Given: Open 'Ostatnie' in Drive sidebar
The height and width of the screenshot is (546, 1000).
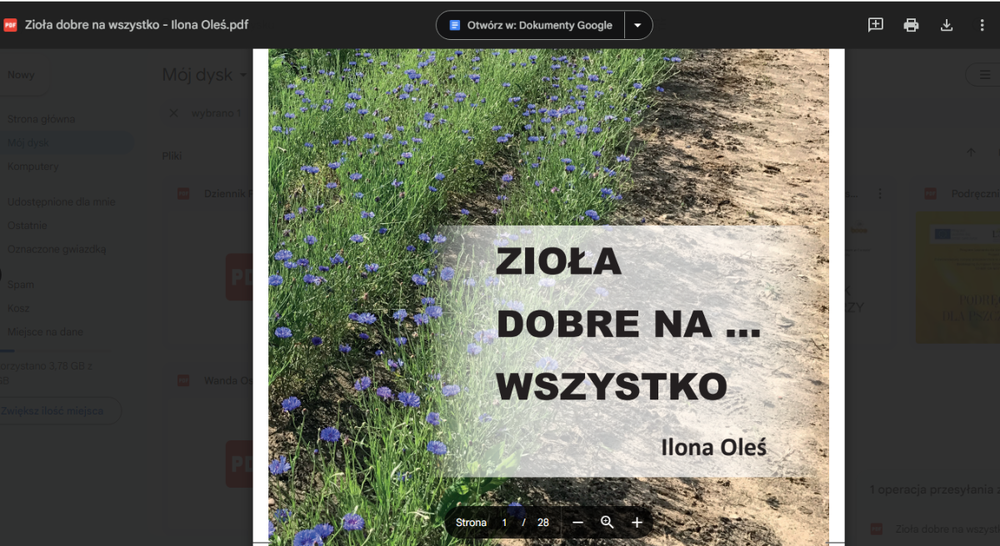Looking at the screenshot, I should tap(27, 226).
